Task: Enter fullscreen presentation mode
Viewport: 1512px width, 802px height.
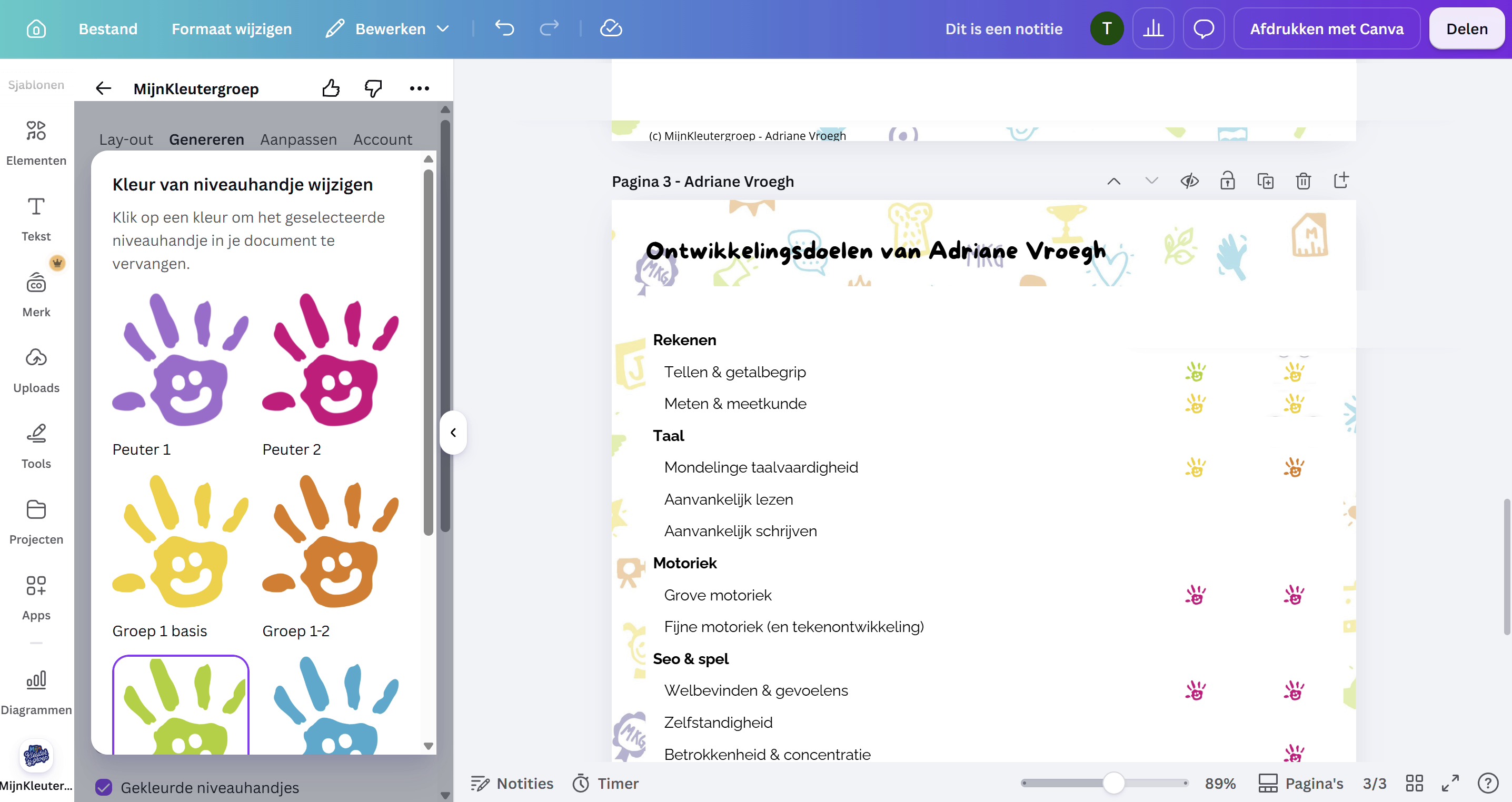Action: (x=1450, y=783)
